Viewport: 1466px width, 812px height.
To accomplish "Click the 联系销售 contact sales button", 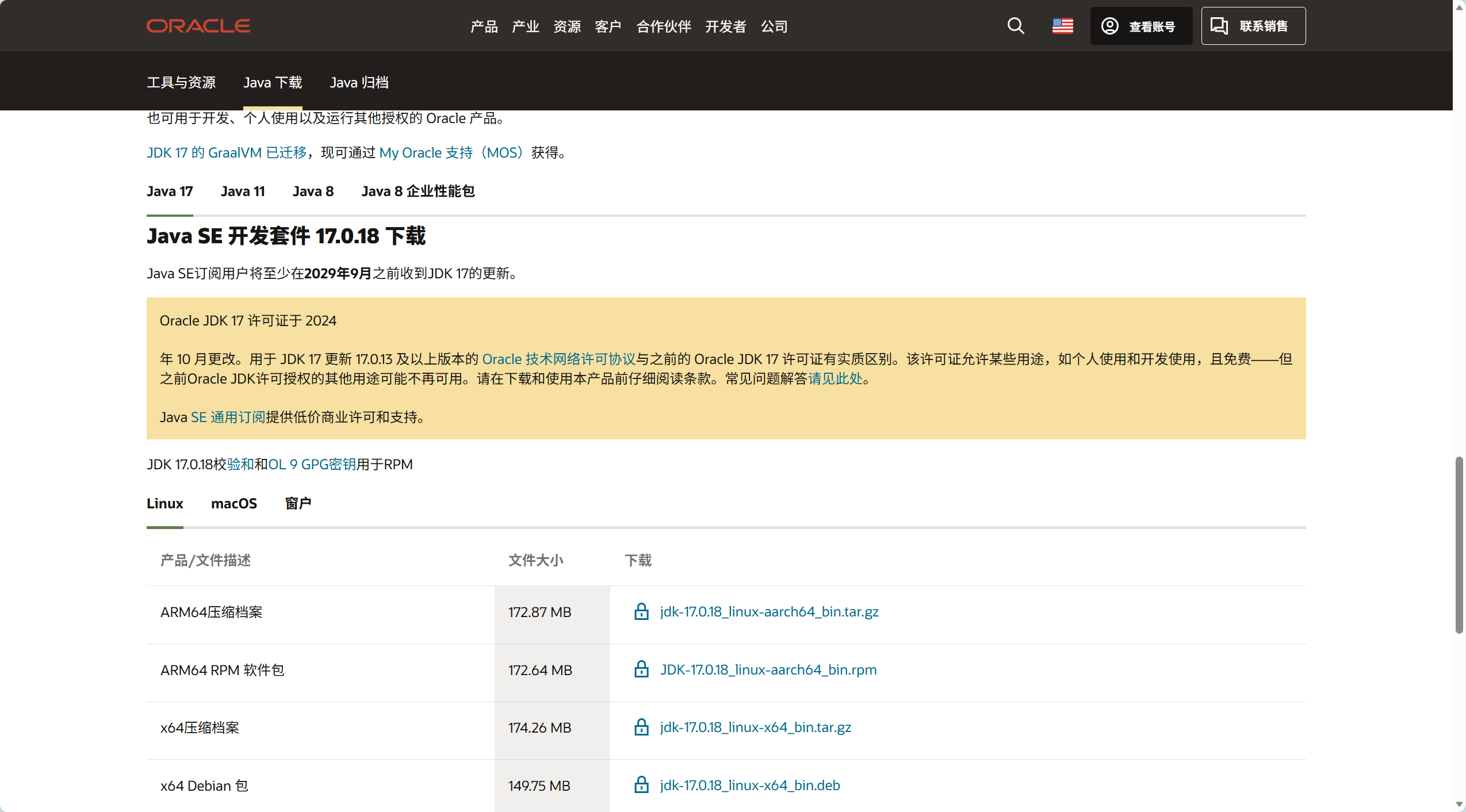I will (1253, 26).
